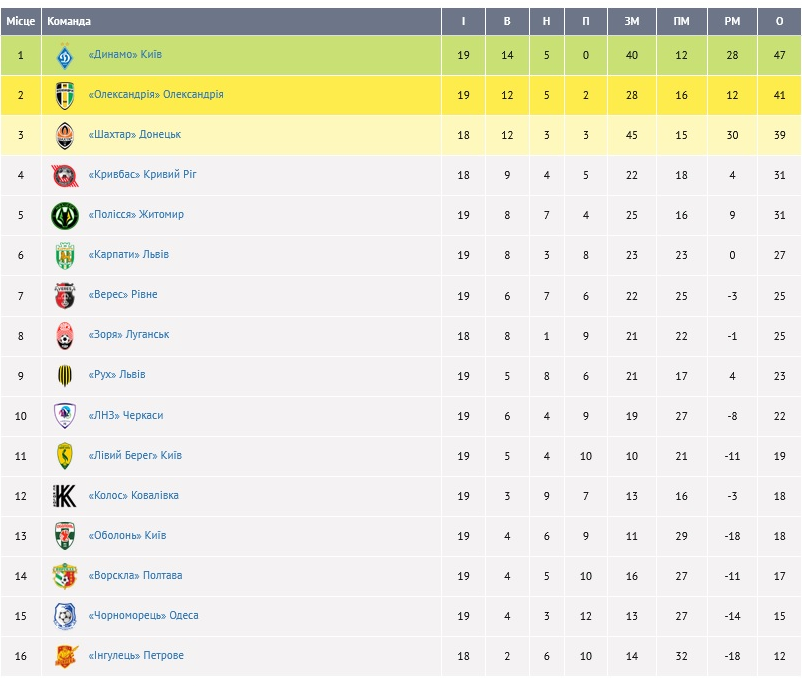Click the «Місце» column header
Screen dimensions: 802x686
coord(20,22)
